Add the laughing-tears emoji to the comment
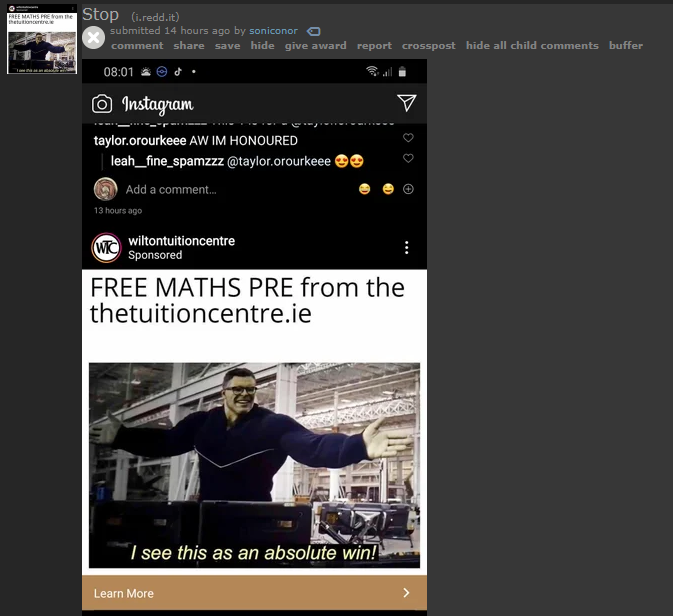The image size is (673, 616). 364,189
